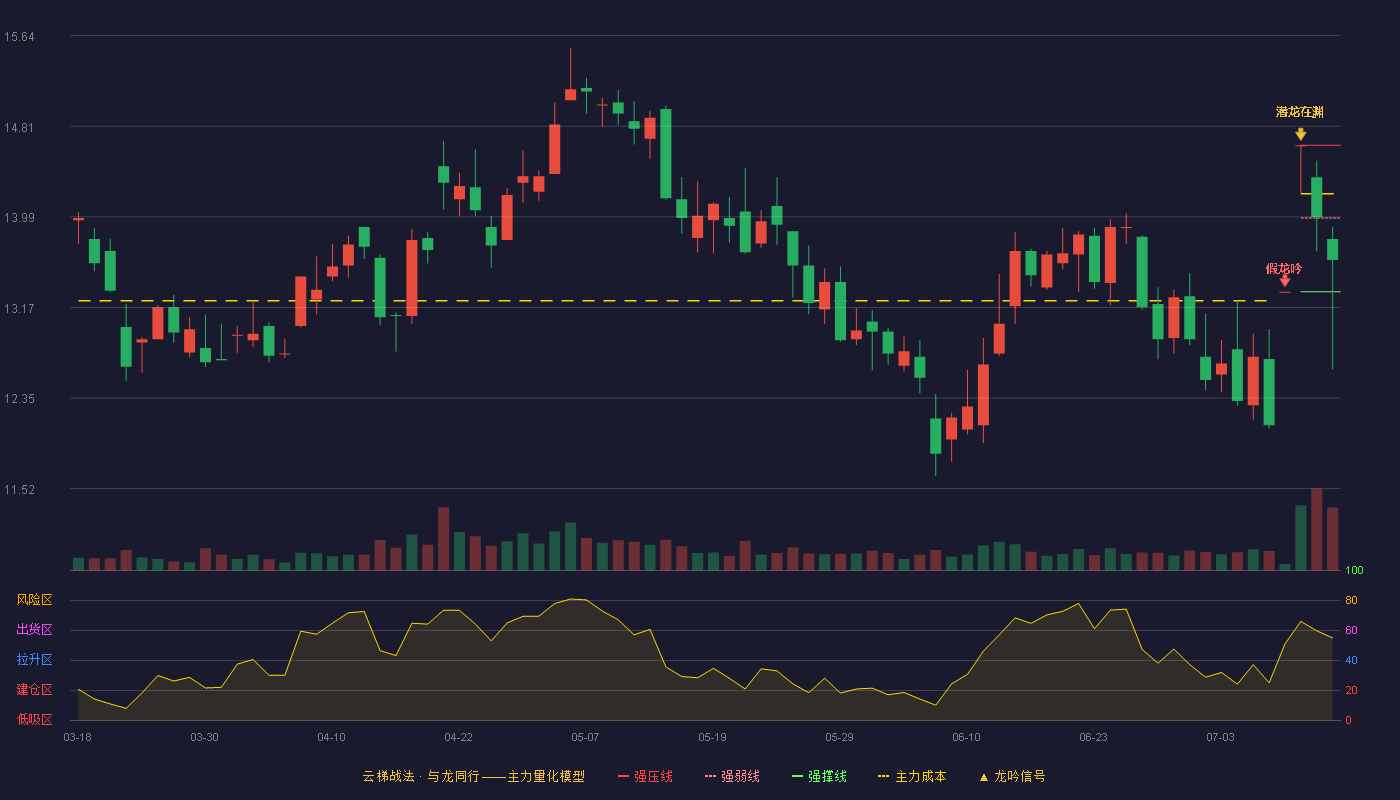Click the 14.81 price axis label
The width and height of the screenshot is (1400, 800).
point(19,127)
